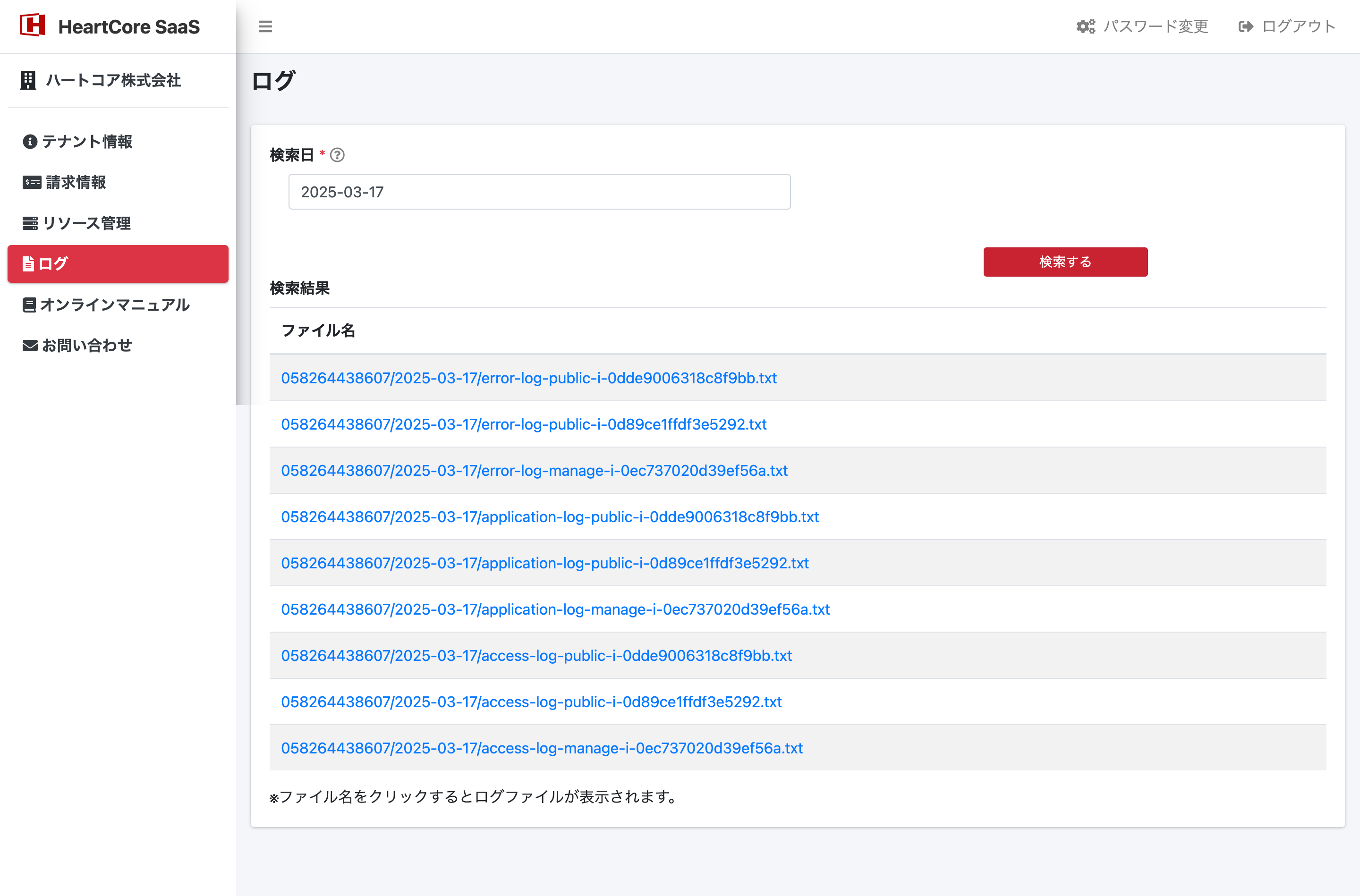Open error-log-public-i-0dde9006318c8f9bb.txt
Viewport: 1360px width, 896px height.
tap(528, 378)
